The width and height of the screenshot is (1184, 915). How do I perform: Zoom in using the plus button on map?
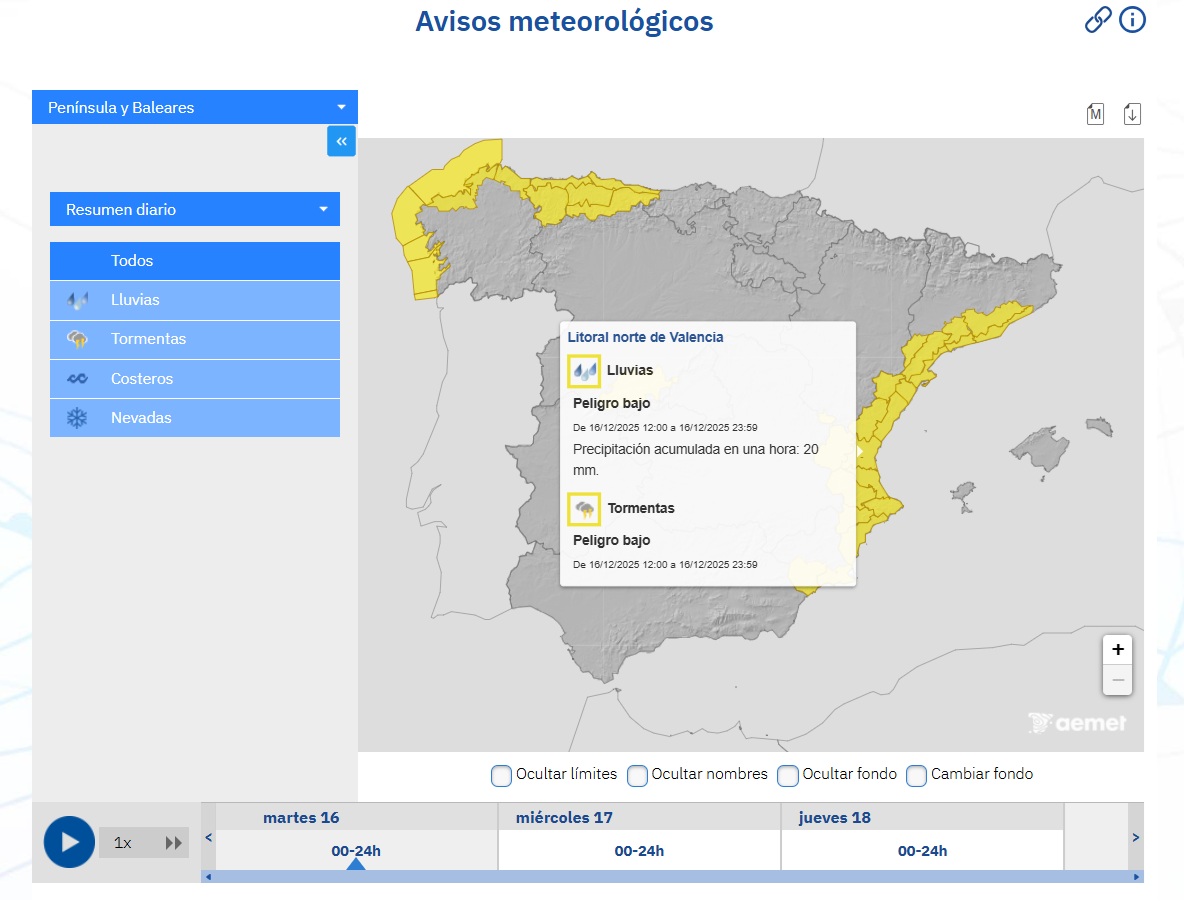pyautogui.click(x=1117, y=648)
